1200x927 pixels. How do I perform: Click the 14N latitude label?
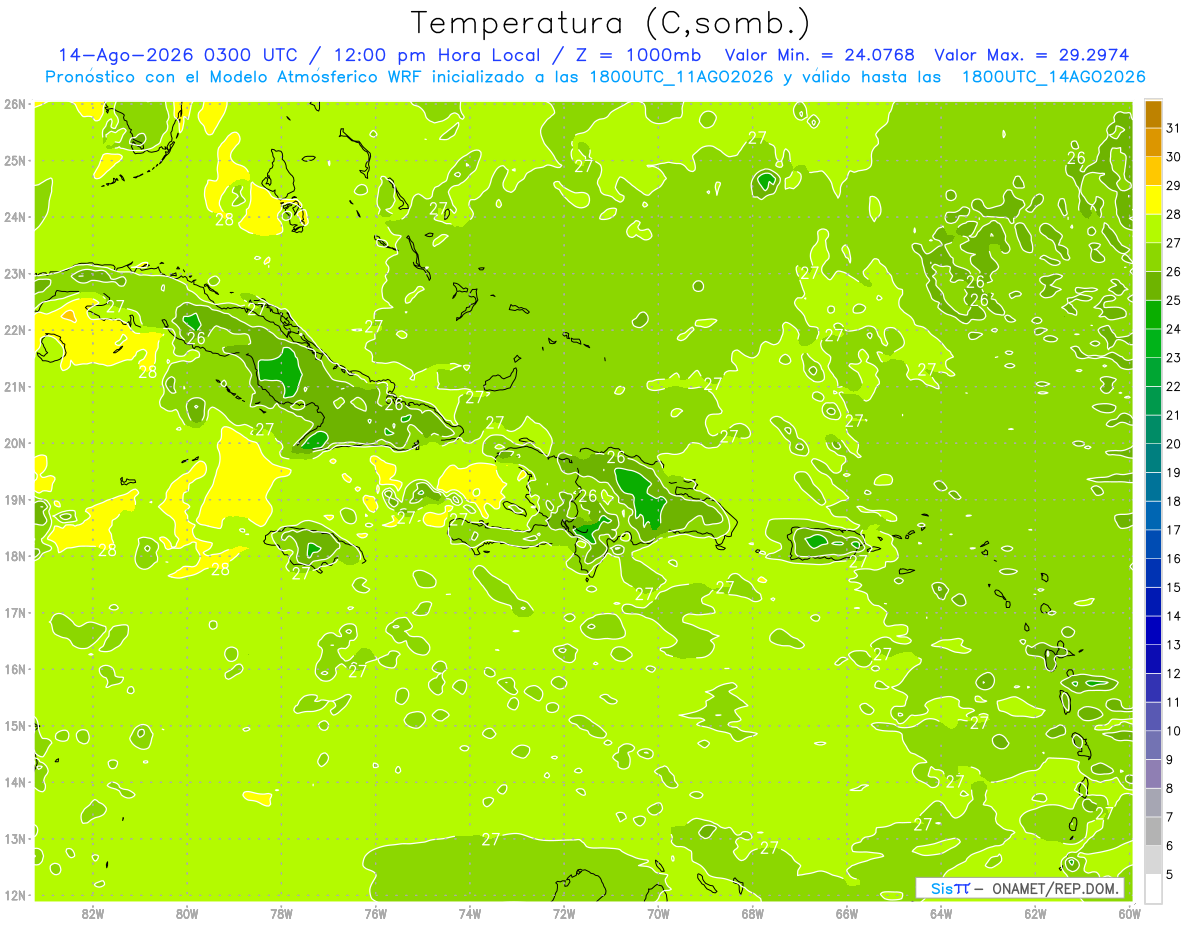(x=14, y=782)
